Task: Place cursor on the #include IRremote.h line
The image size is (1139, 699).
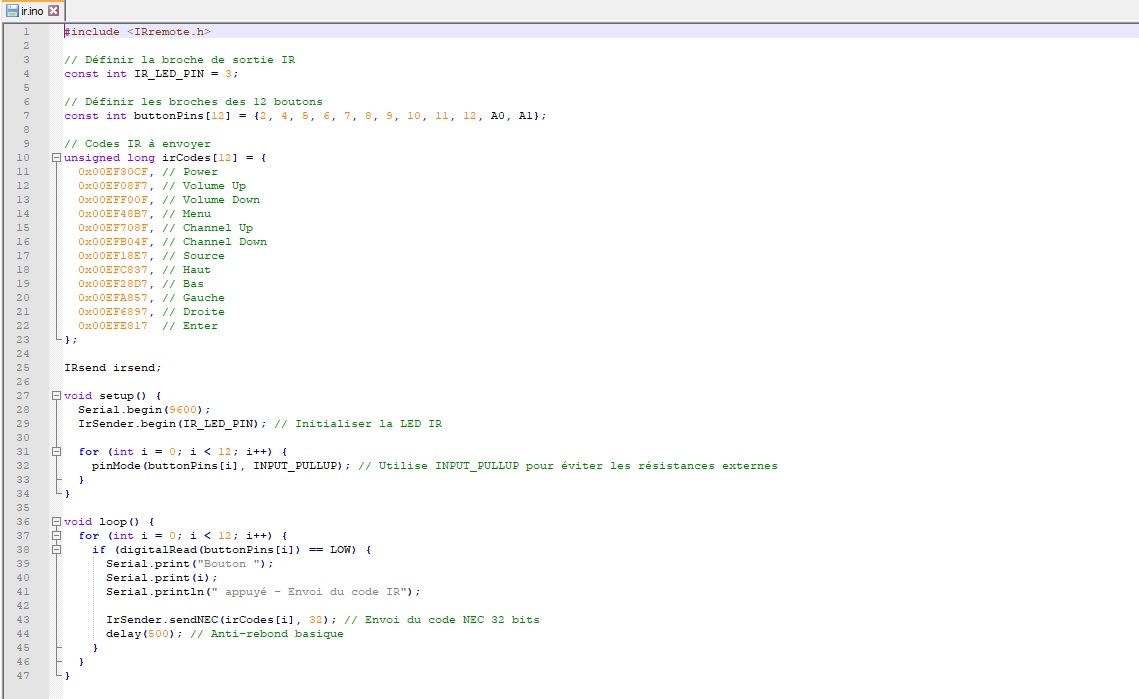Action: [137, 32]
